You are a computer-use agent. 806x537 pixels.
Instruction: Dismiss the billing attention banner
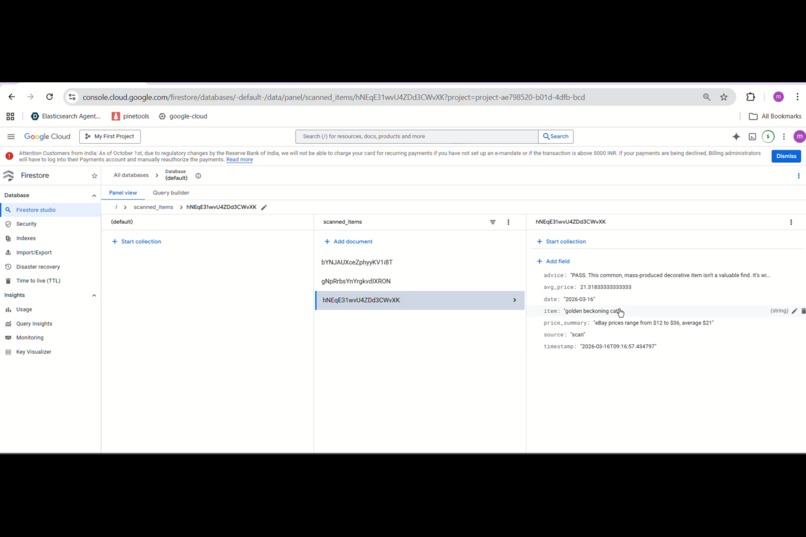pyautogui.click(x=786, y=156)
